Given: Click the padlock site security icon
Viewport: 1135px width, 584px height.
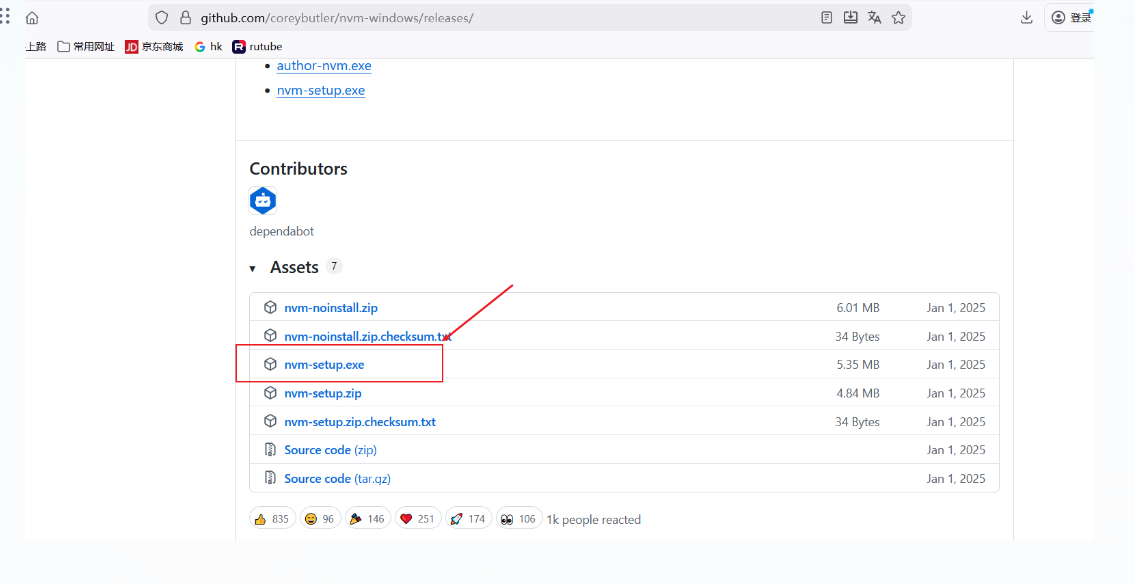Looking at the screenshot, I should 185,18.
